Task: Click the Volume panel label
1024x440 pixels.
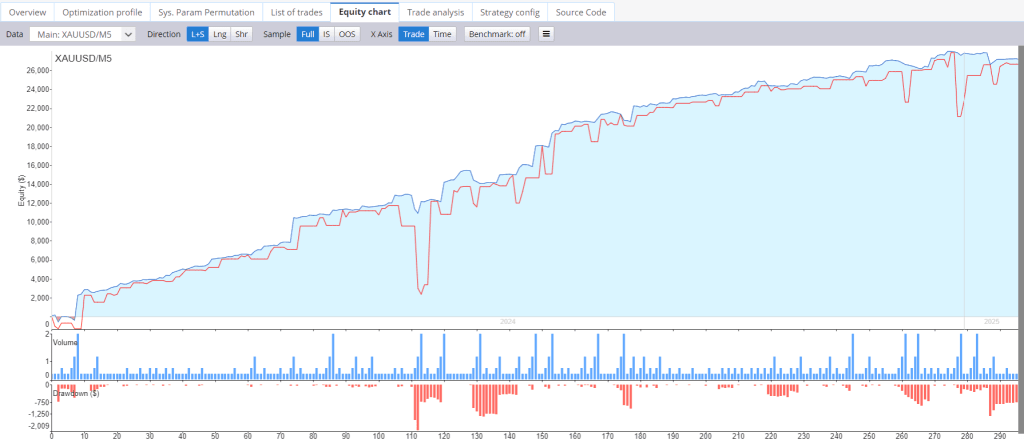Action: pos(65,341)
